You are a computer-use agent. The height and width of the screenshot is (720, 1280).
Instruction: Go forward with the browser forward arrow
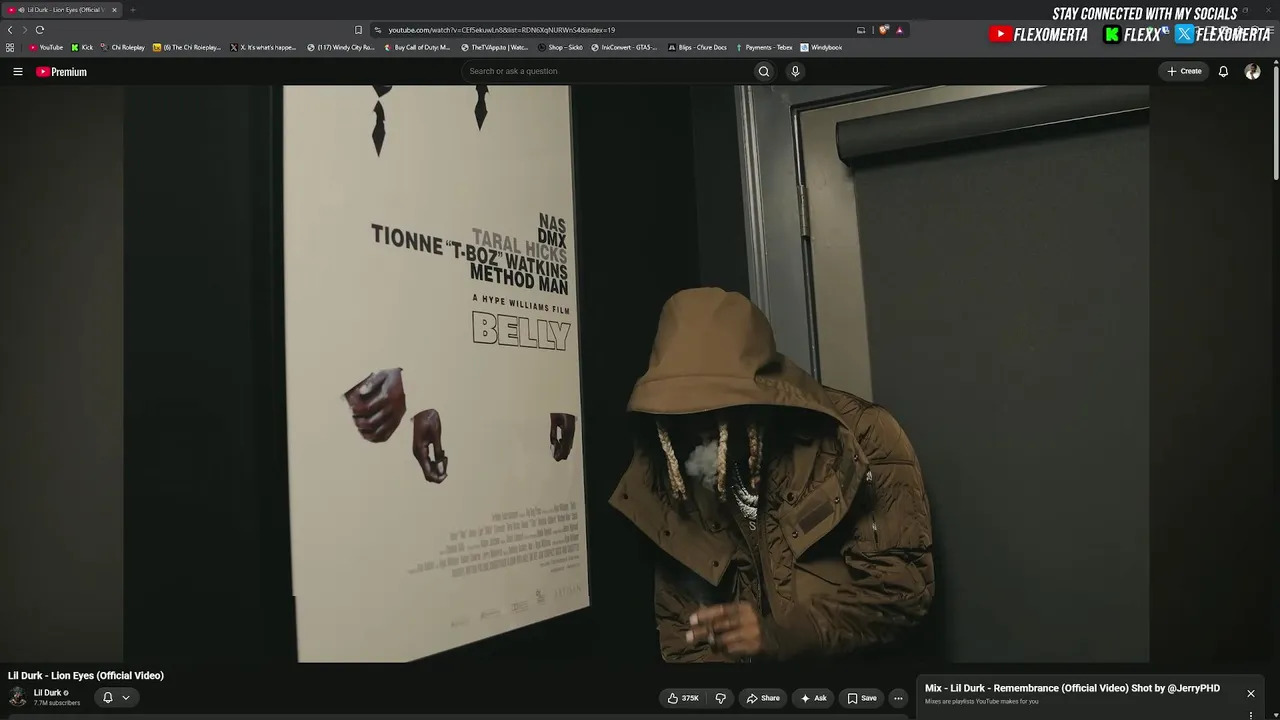coord(25,30)
